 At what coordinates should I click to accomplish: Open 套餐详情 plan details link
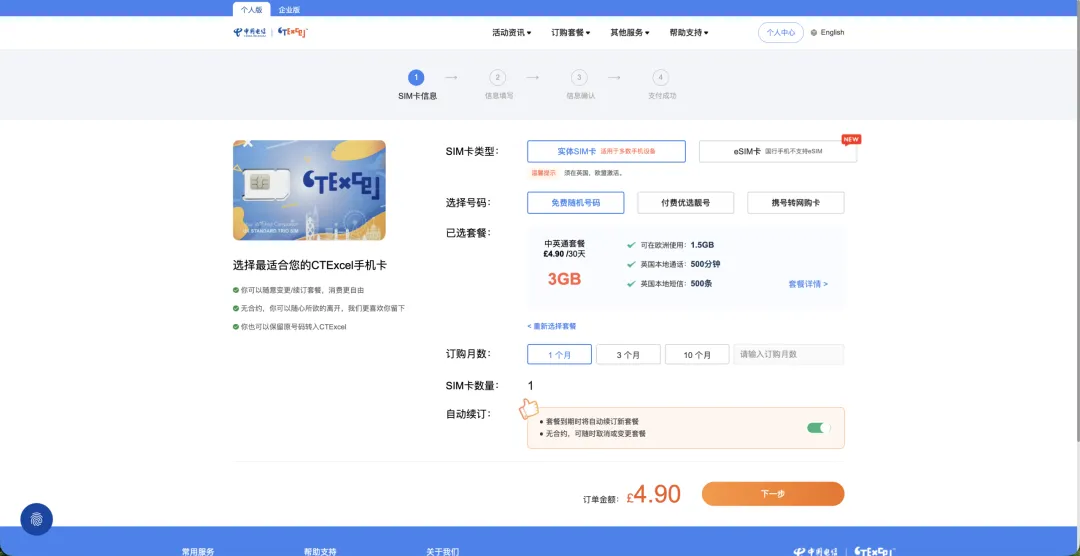[x=808, y=284]
